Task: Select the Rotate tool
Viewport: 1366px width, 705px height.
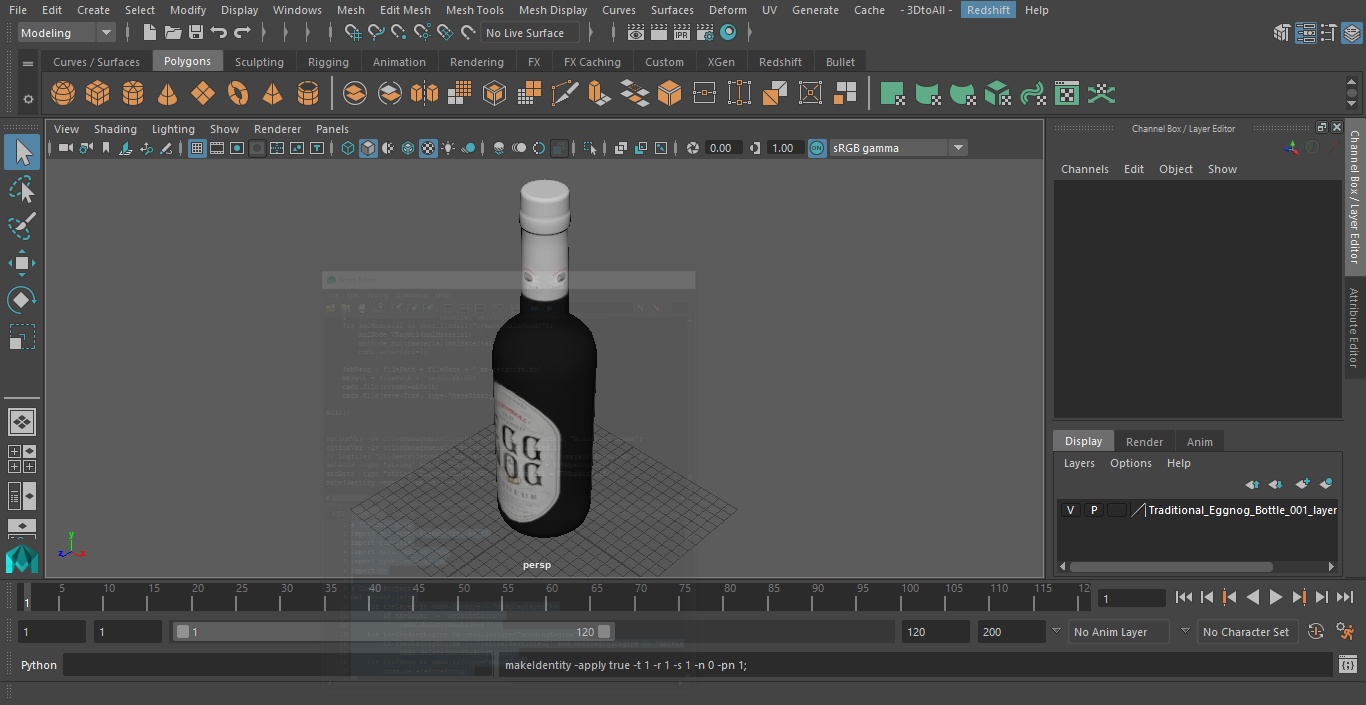Action: (22, 300)
